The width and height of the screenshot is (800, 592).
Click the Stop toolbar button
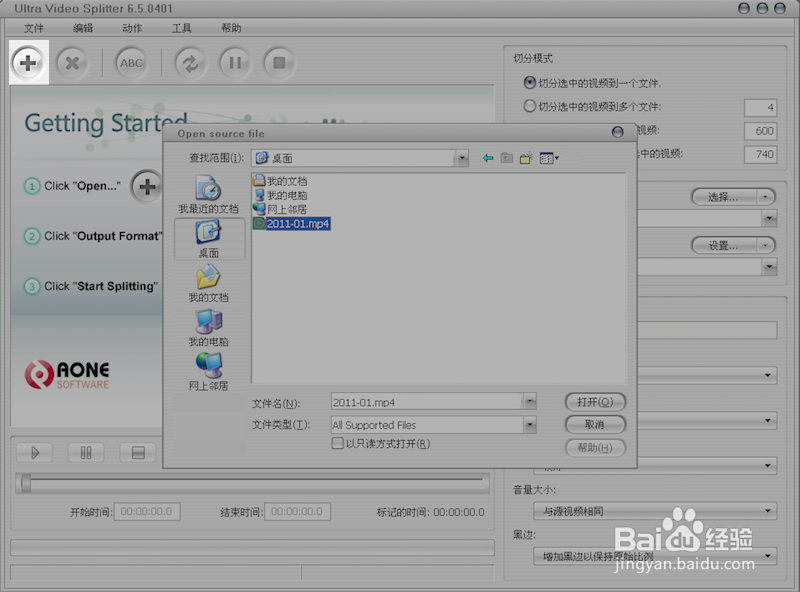(x=279, y=63)
